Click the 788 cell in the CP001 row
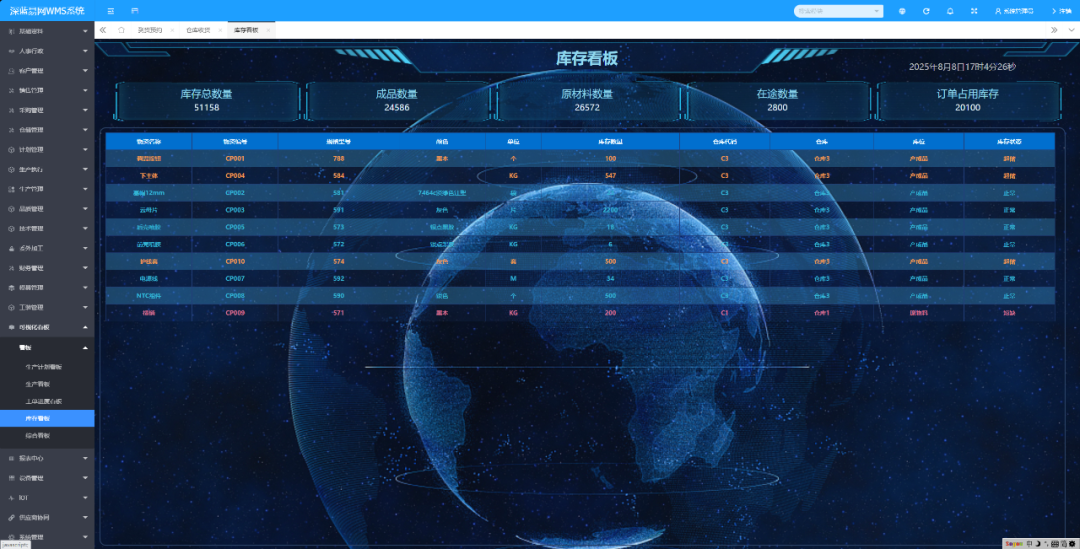 coord(338,158)
